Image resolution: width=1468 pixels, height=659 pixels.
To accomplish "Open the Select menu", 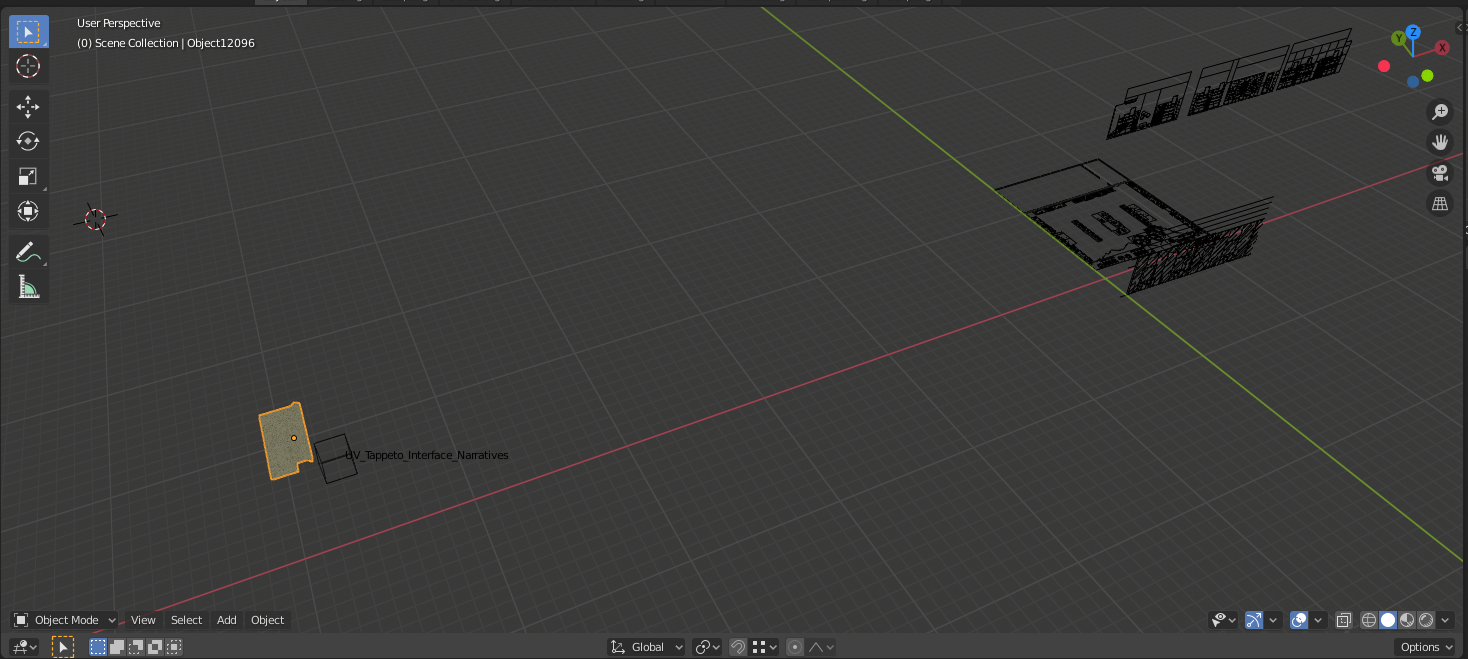I will 186,620.
